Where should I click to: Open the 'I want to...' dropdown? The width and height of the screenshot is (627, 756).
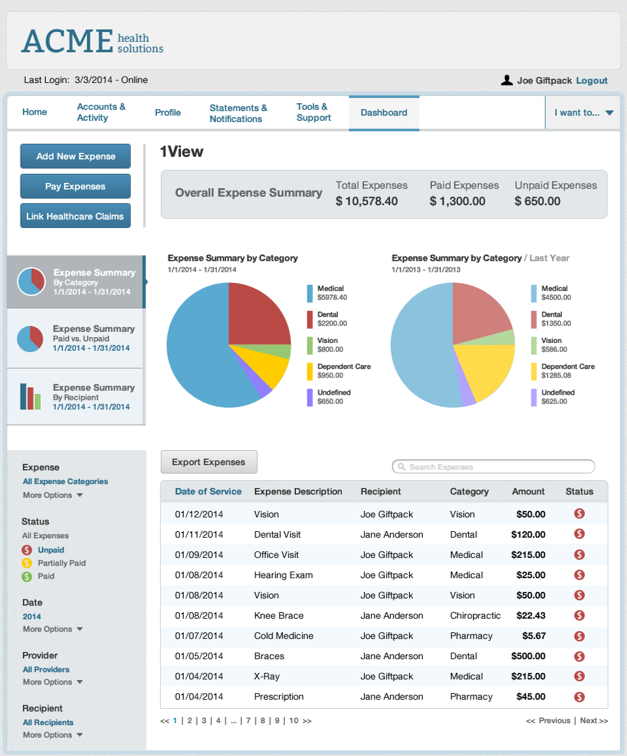pyautogui.click(x=584, y=113)
